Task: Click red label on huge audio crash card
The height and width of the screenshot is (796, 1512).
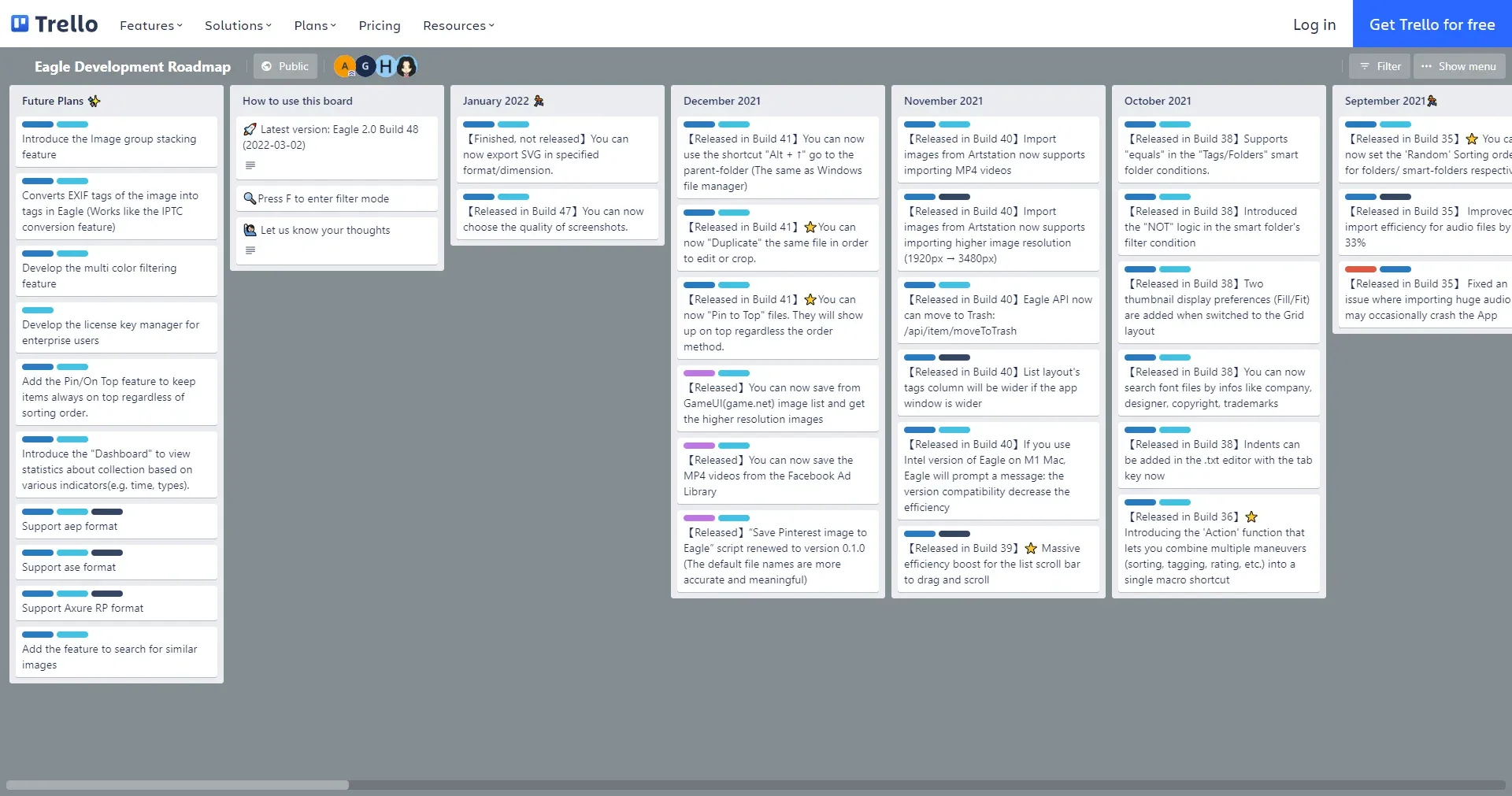Action: coord(1361,269)
